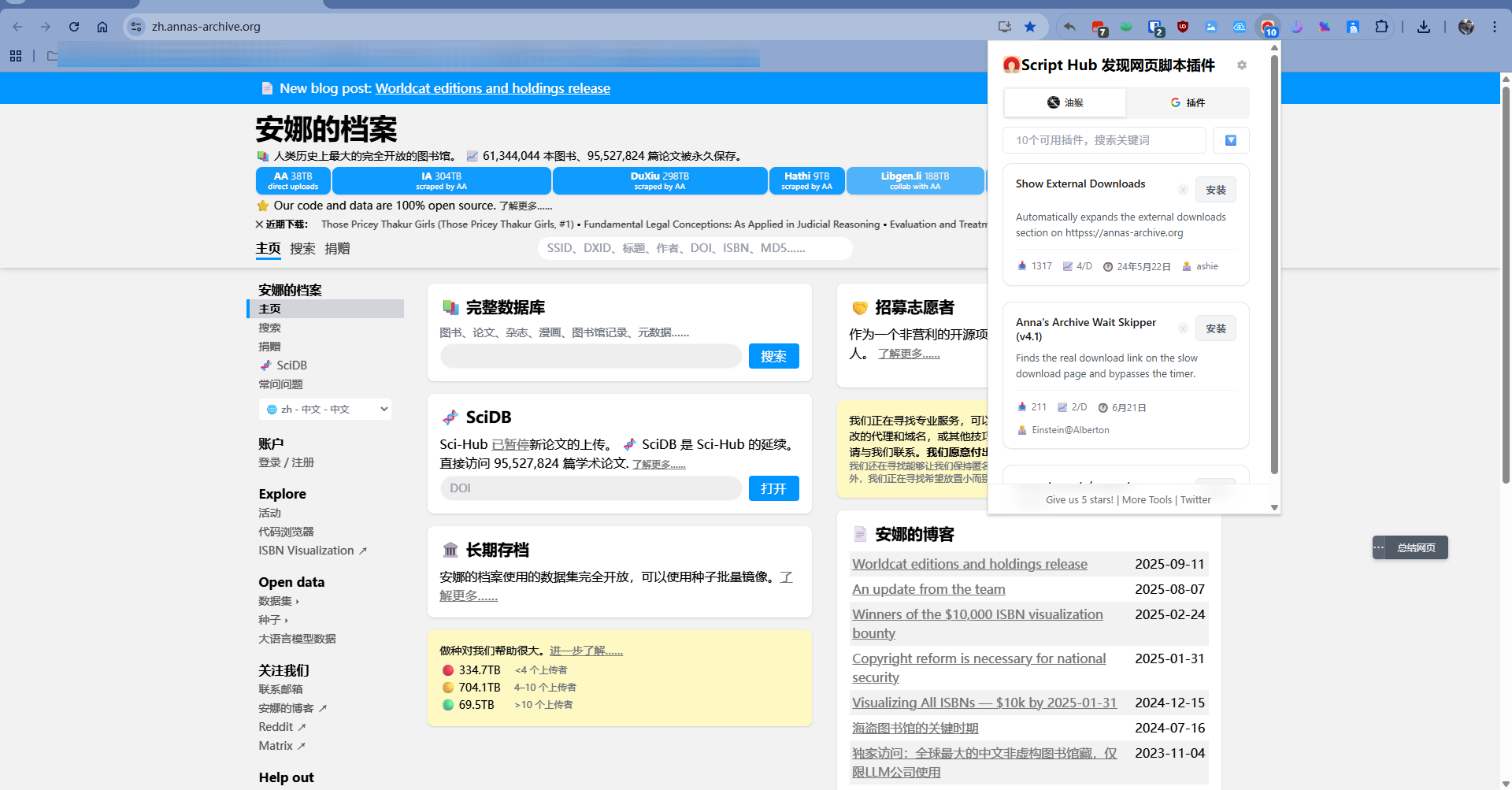The width and height of the screenshot is (1512, 790).
Task: Click the uBlock Origin extension icon
Action: [1183, 27]
